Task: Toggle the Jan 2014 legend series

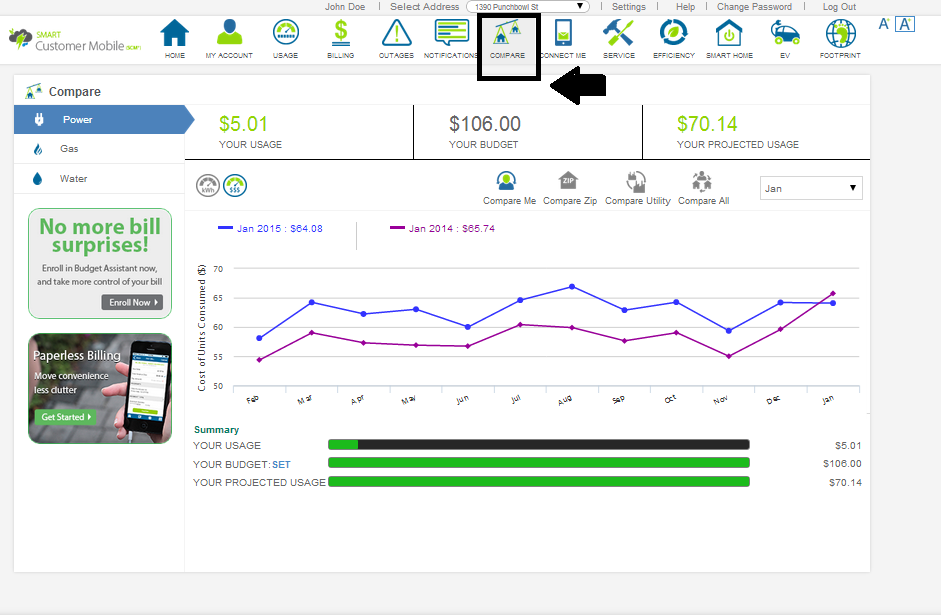Action: [x=441, y=228]
